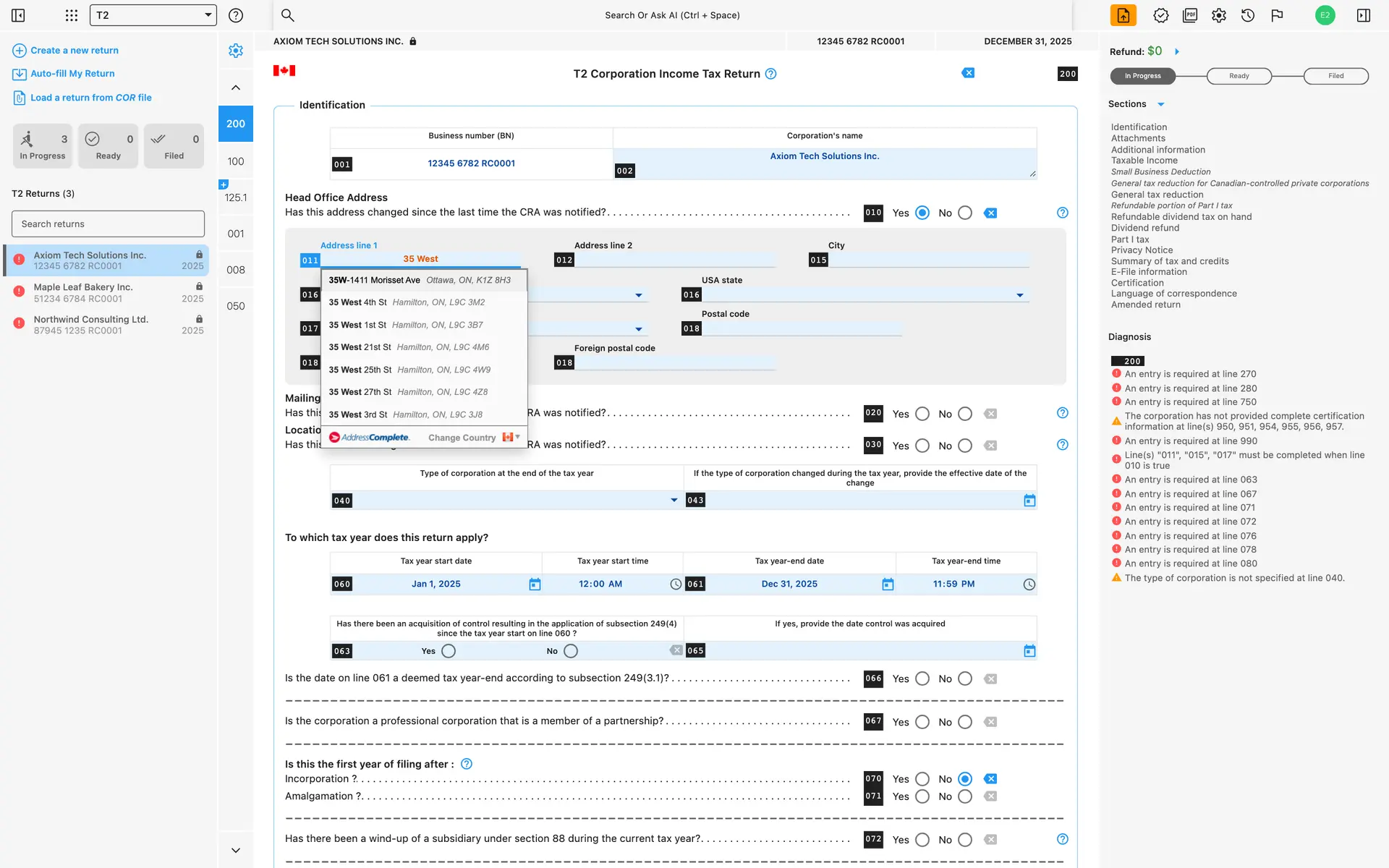
Task: Open the history clock icon
Action: pos(1248,15)
